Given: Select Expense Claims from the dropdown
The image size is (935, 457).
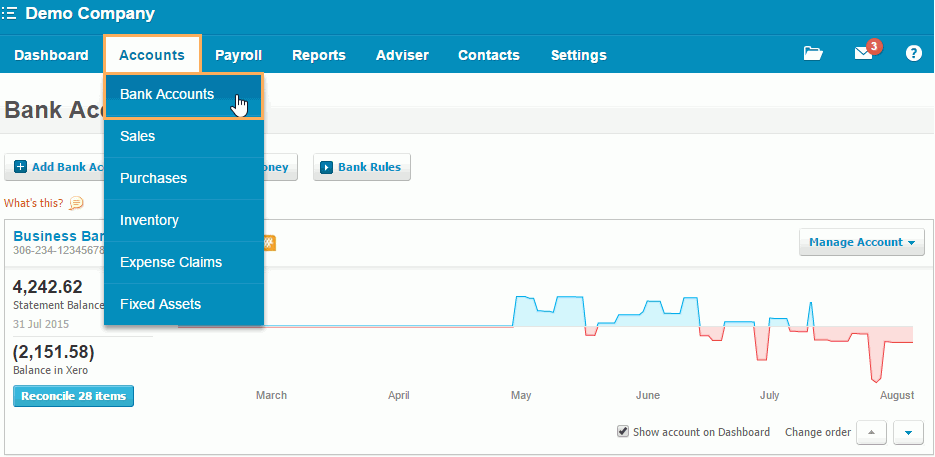Looking at the screenshot, I should (x=184, y=262).
